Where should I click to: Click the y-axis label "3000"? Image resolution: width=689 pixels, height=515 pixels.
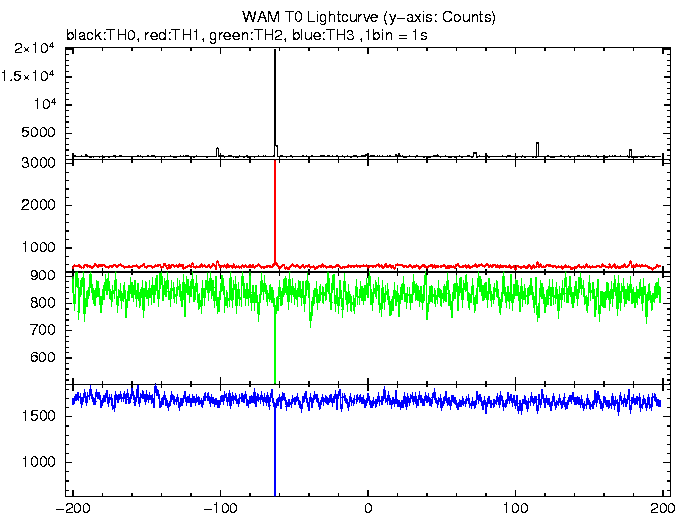(x=38, y=163)
